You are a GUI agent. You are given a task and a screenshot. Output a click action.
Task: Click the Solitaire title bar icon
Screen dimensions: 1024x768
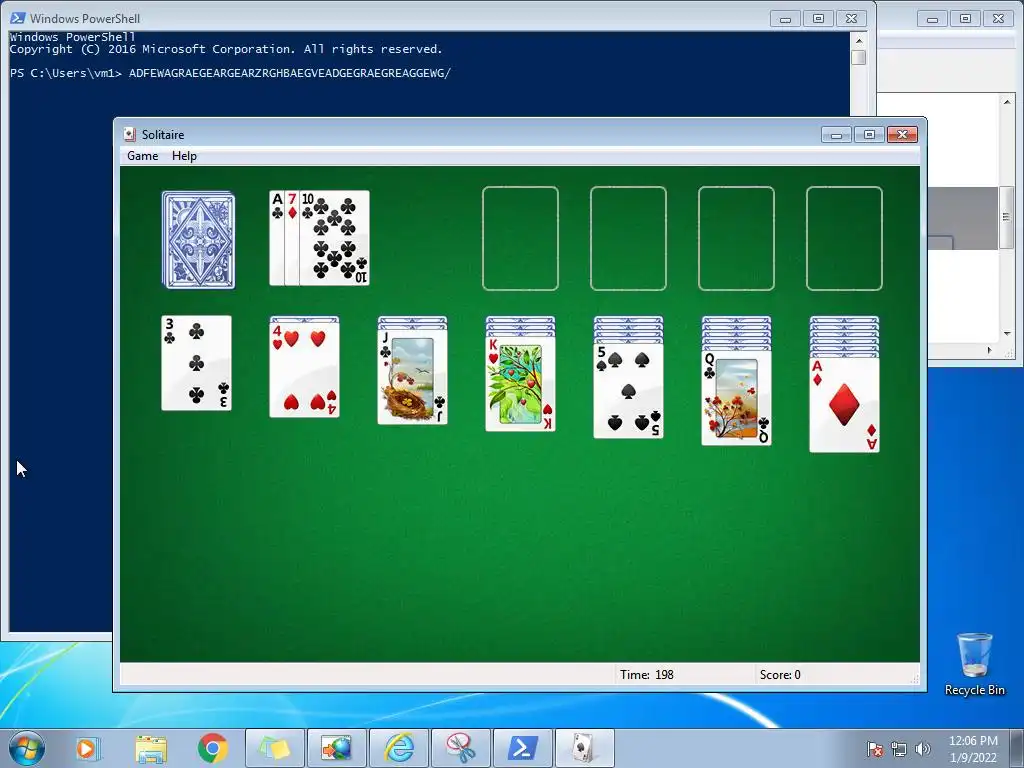click(130, 135)
